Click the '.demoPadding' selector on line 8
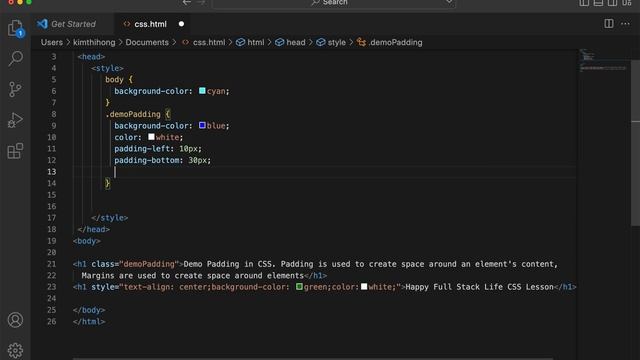Viewport: 640px width, 360px height. [133, 114]
